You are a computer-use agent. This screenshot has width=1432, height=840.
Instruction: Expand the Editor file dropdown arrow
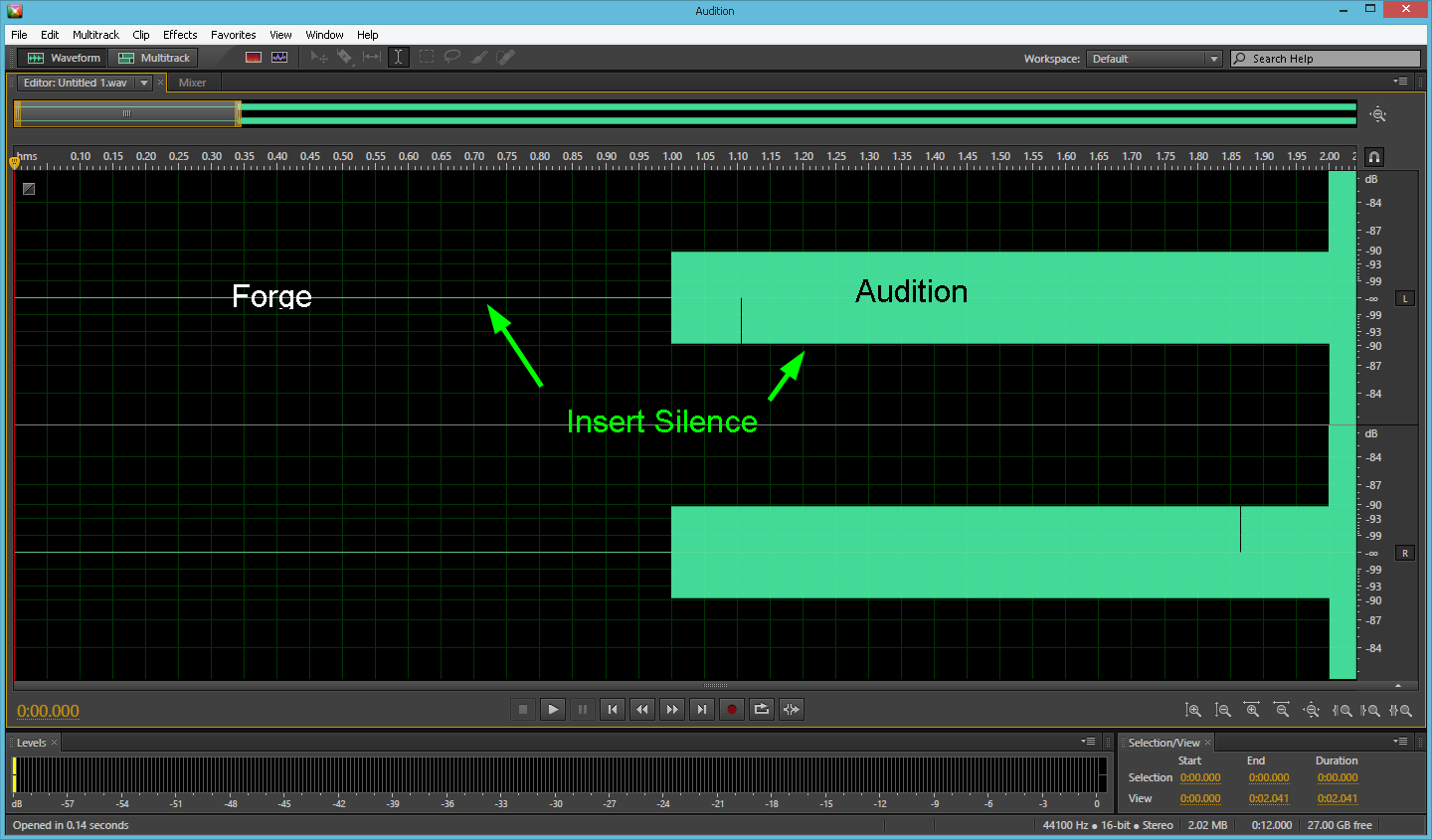(144, 84)
